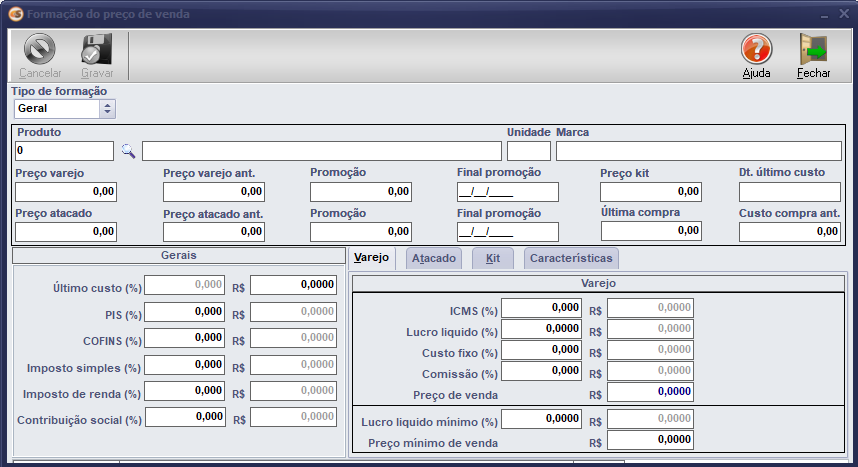Switch to the Atacado tab
Screen dimensions: 858x467
point(434,258)
